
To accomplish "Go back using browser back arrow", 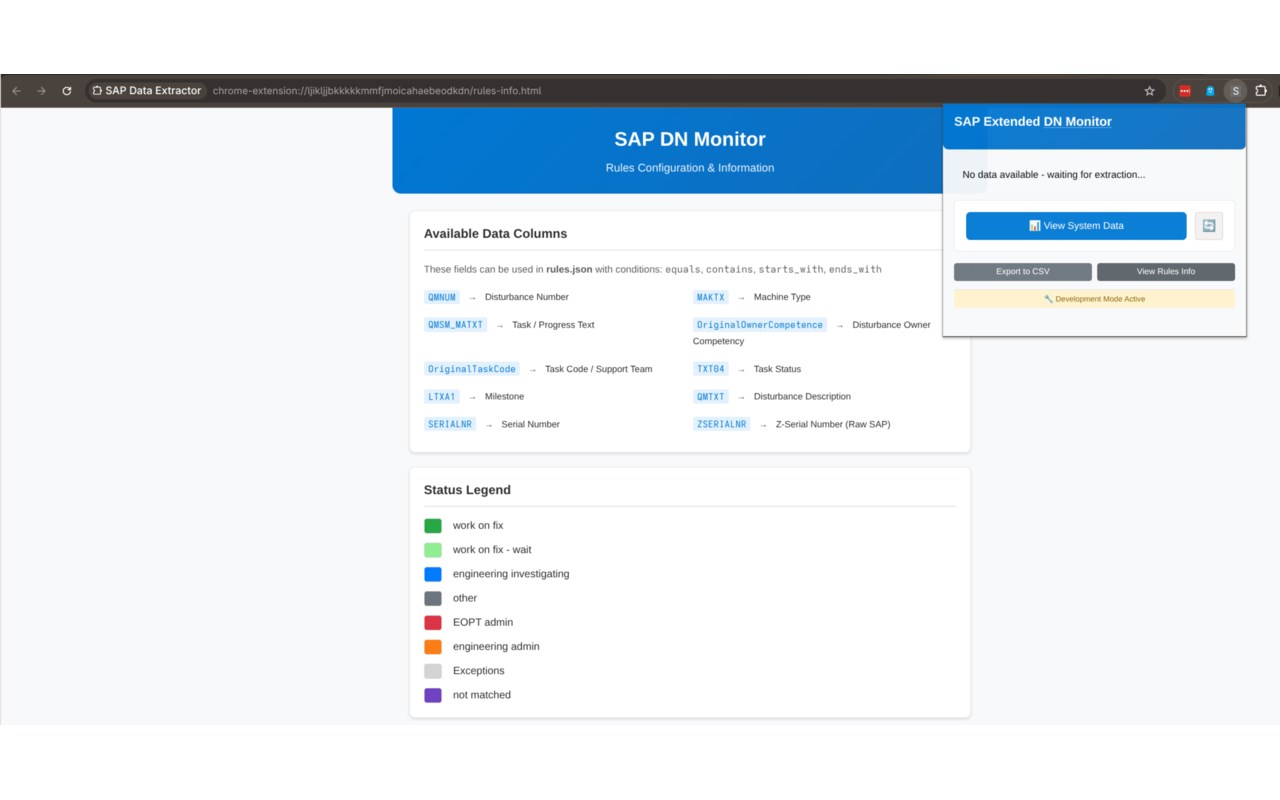I will click(16, 91).
